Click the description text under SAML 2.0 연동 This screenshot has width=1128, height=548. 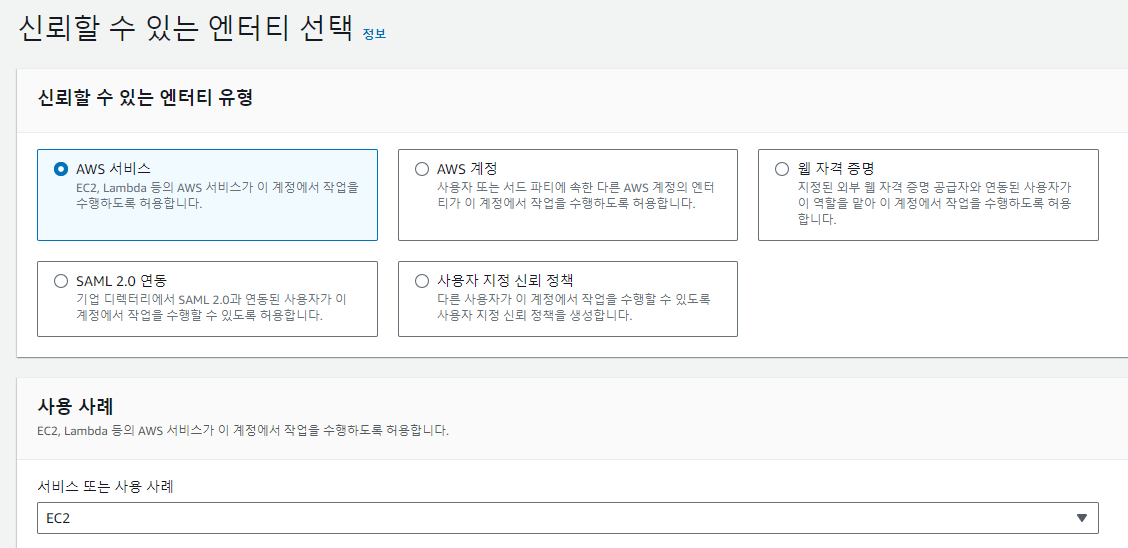click(x=212, y=307)
